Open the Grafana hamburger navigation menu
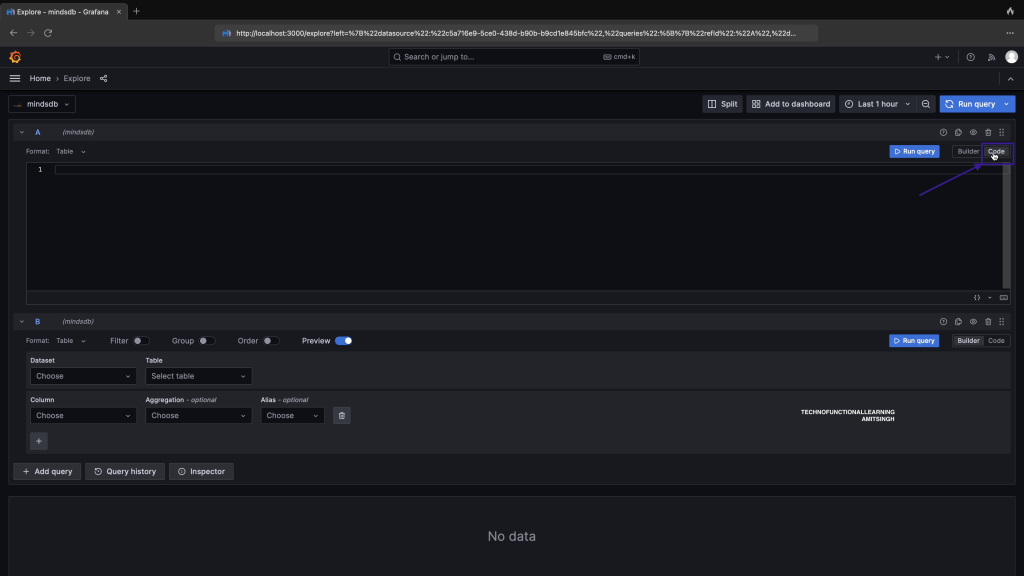The height and width of the screenshot is (576, 1024). [x=15, y=78]
